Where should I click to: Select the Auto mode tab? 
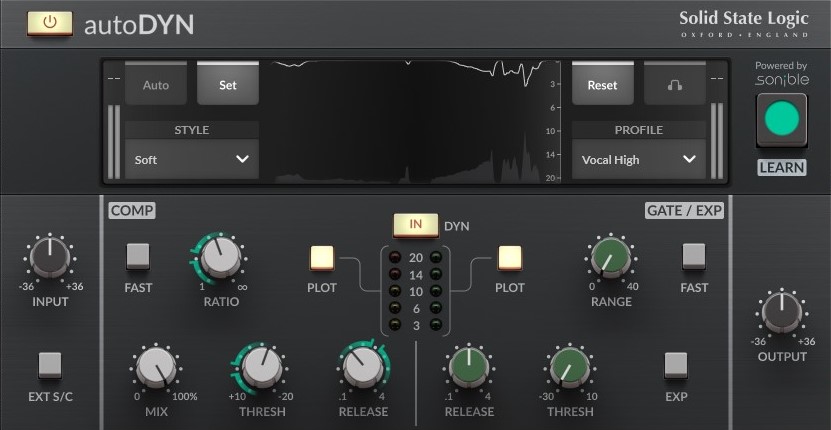(x=156, y=85)
